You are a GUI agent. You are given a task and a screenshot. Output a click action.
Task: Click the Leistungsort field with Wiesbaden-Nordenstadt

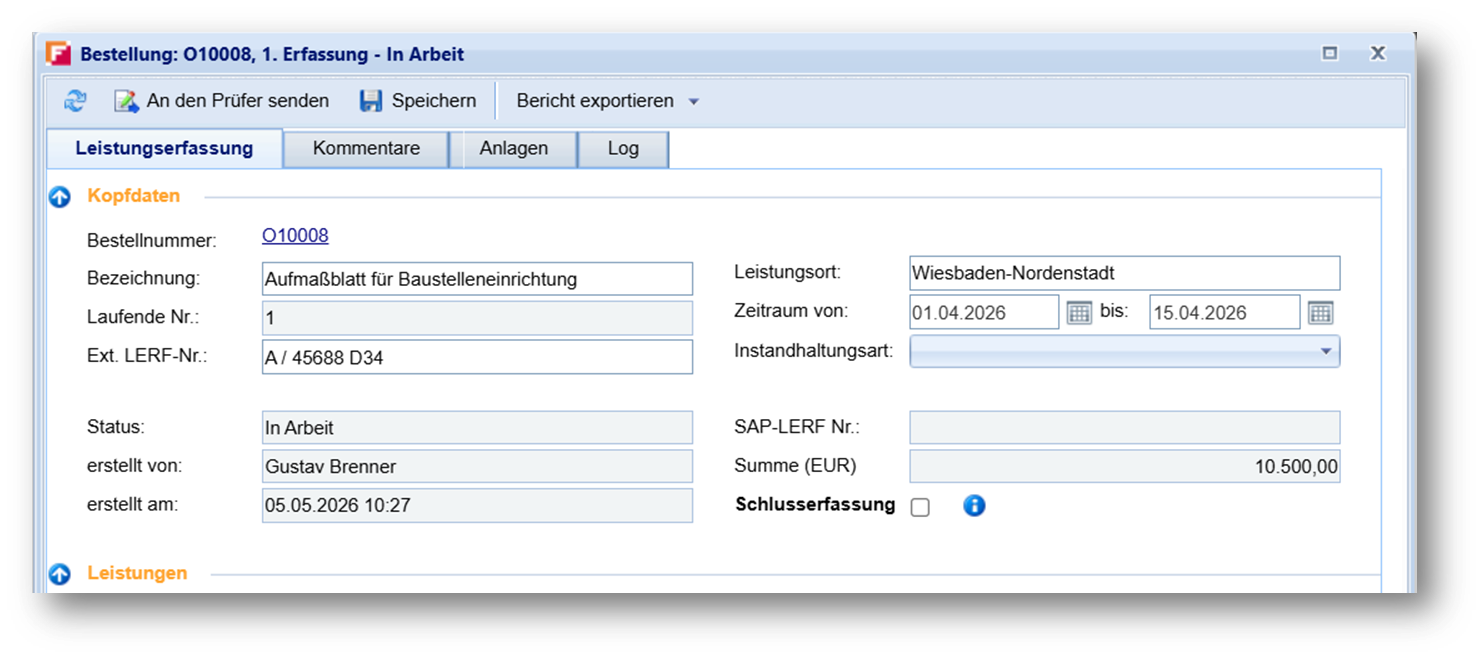[x=1125, y=273]
